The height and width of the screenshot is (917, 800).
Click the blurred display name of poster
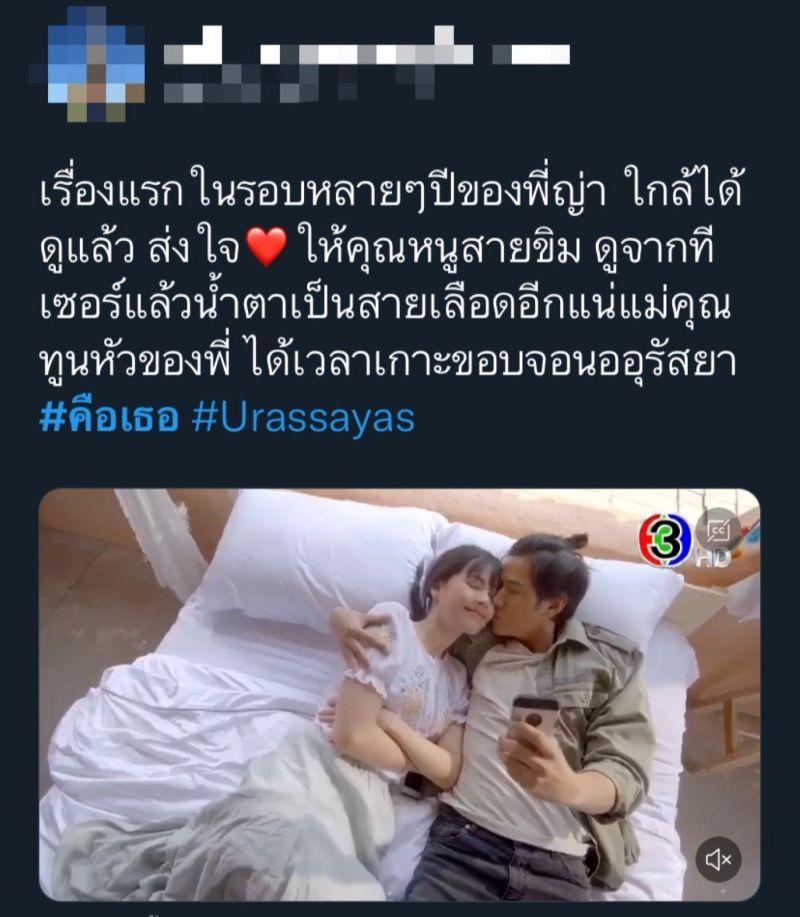(319, 54)
